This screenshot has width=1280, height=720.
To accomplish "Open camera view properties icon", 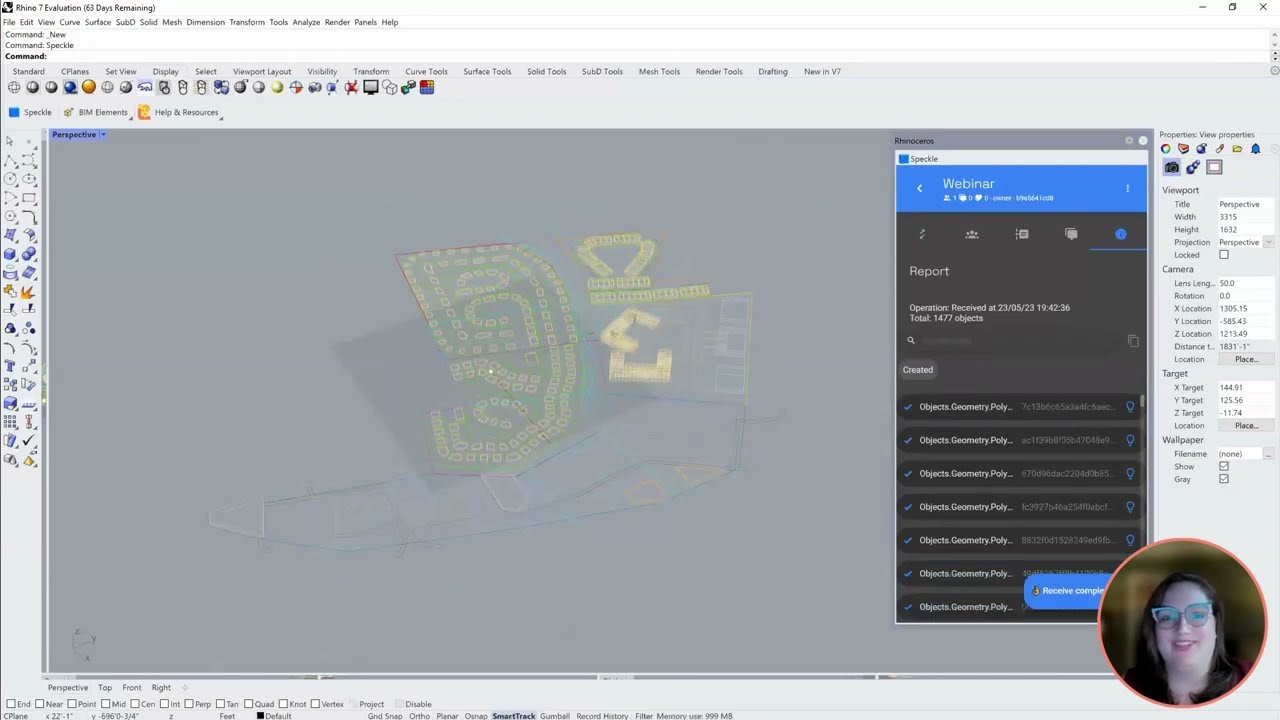I will point(1171,167).
